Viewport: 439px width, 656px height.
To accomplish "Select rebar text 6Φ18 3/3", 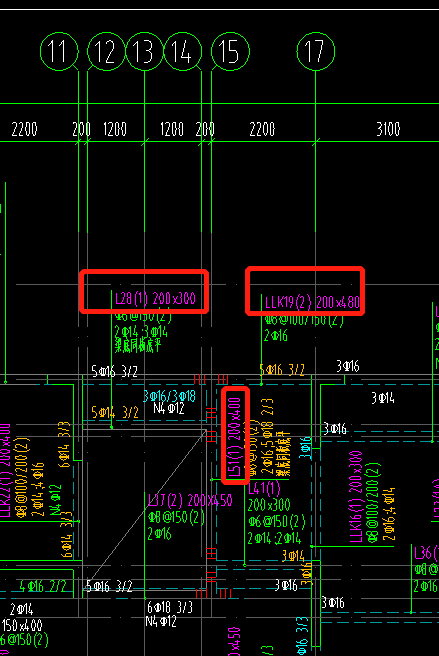I will 170,607.
